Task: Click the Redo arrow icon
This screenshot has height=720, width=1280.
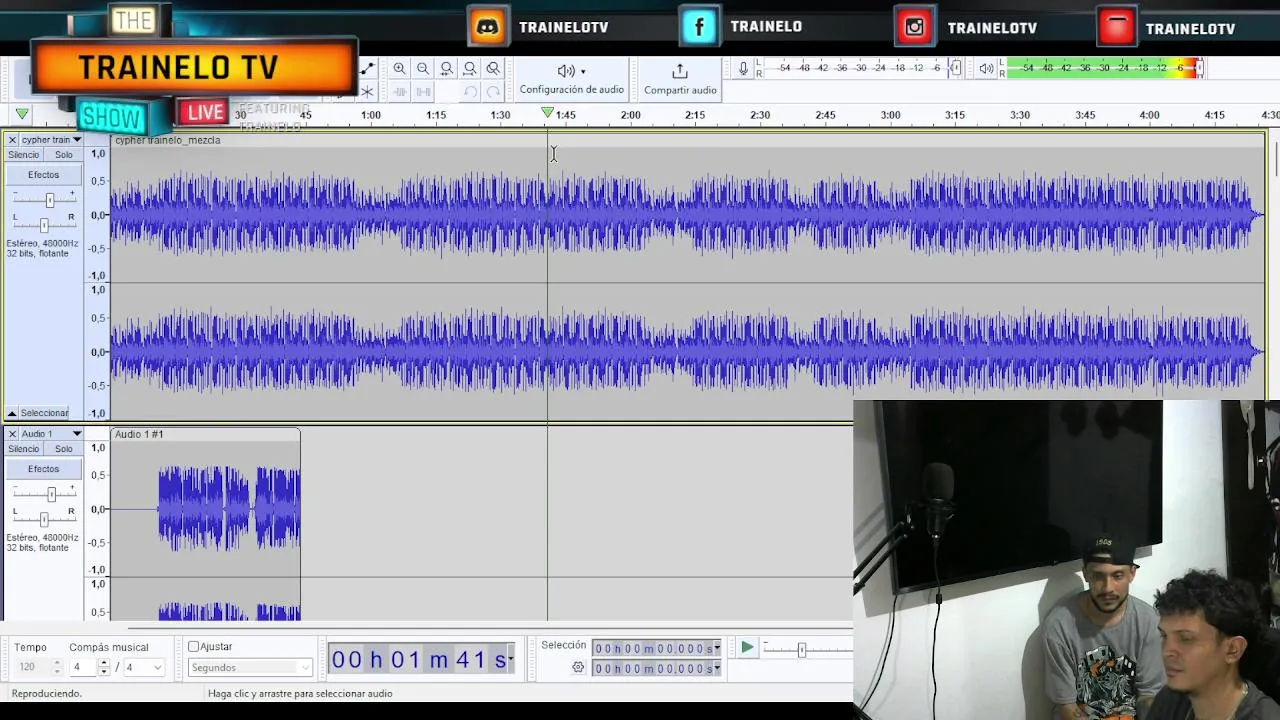Action: [x=493, y=92]
